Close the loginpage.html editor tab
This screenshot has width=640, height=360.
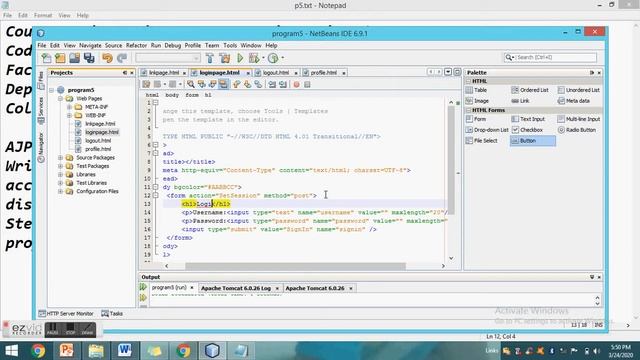click(248, 73)
